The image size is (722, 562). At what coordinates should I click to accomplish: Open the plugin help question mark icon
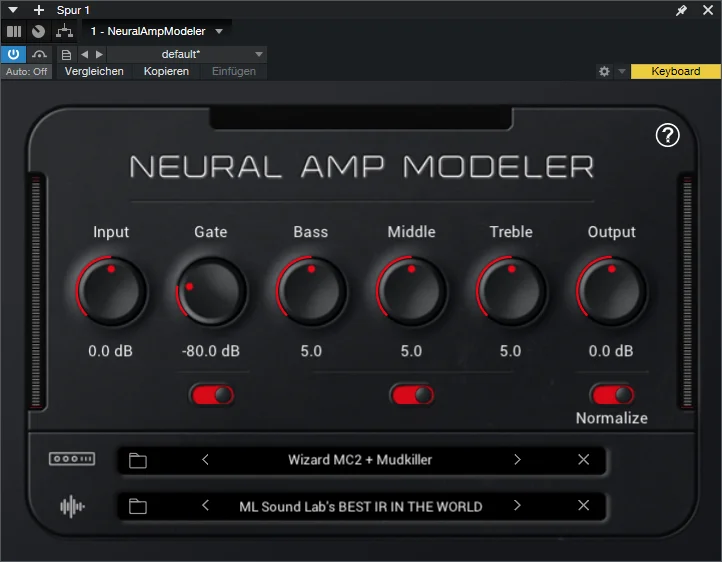(667, 135)
